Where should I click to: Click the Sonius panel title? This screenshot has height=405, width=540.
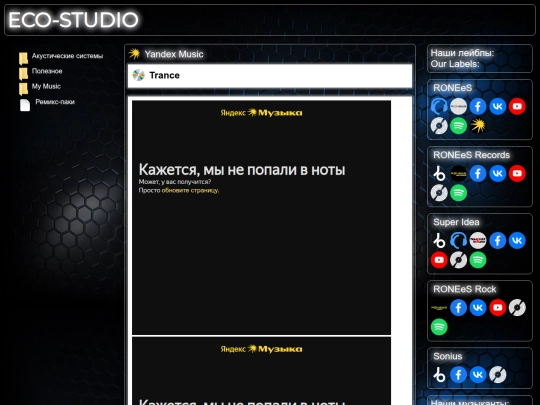click(x=448, y=356)
